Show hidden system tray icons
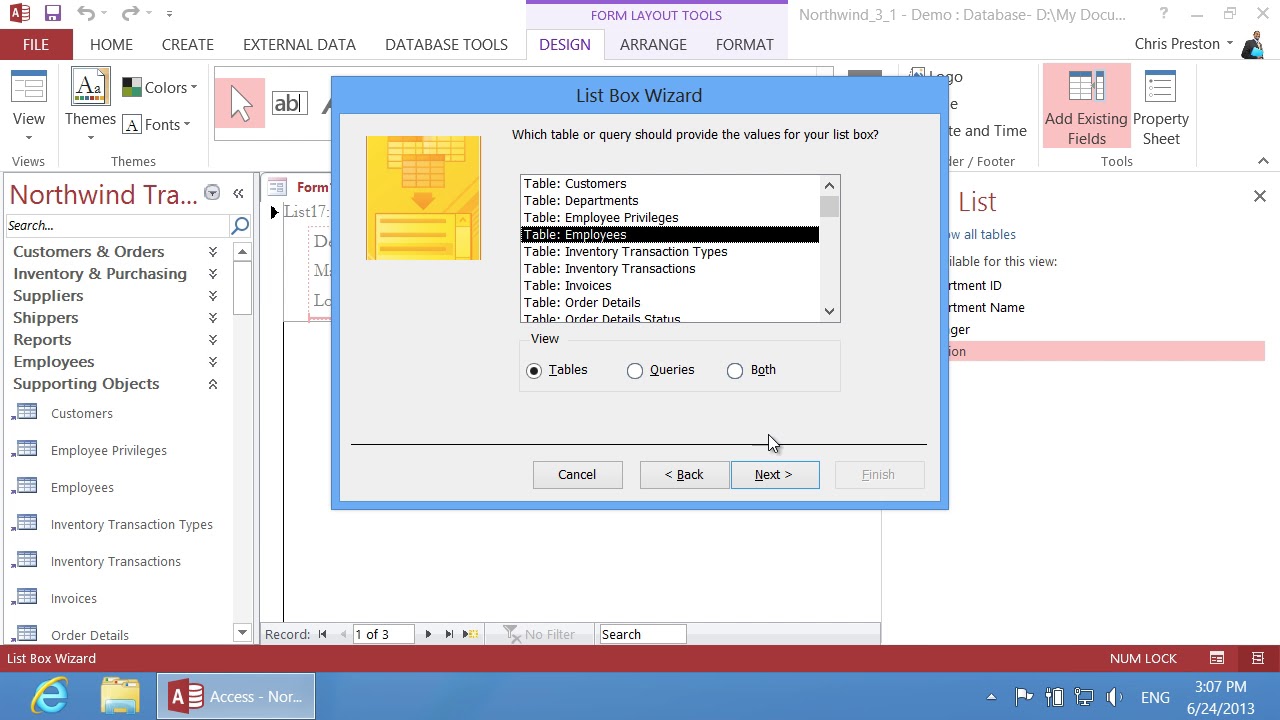 pos(991,697)
